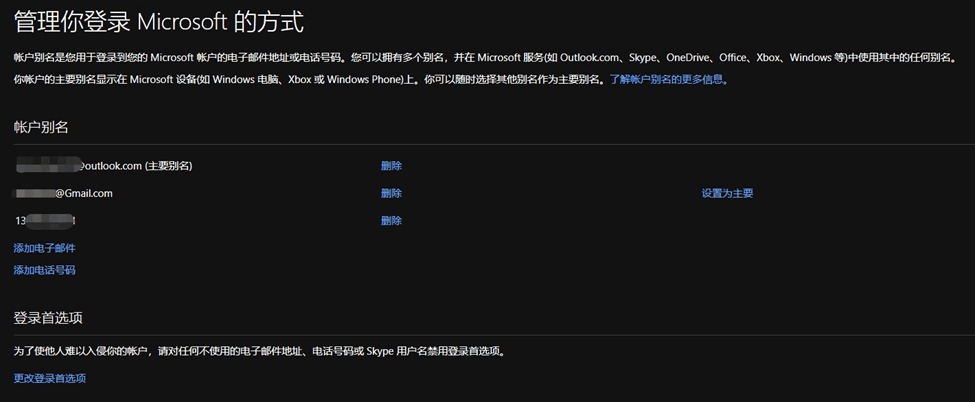
Task: Delete the Gmail.com alias
Action: 391,193
